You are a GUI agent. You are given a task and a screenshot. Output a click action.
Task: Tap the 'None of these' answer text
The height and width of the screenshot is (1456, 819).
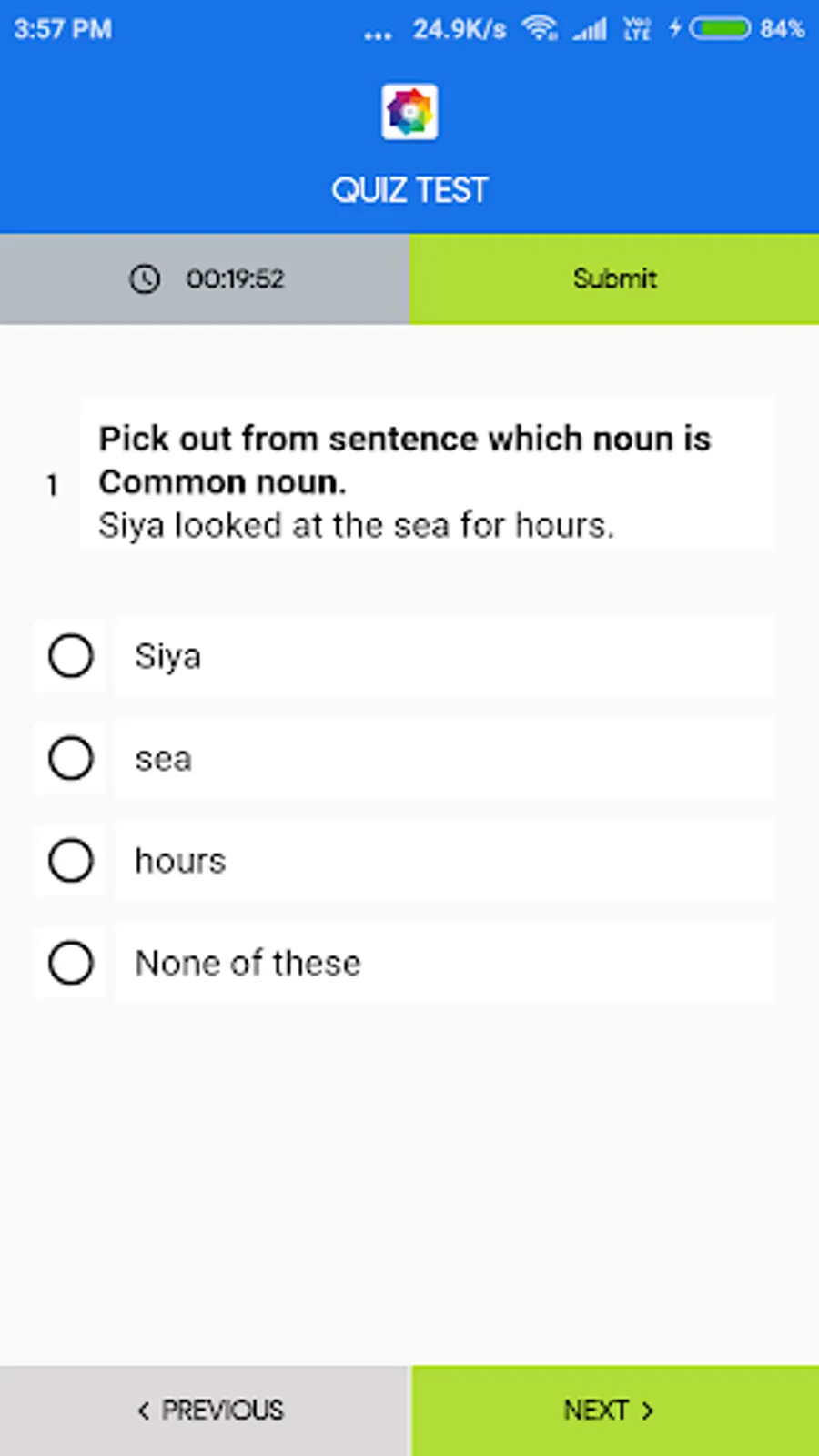(248, 963)
